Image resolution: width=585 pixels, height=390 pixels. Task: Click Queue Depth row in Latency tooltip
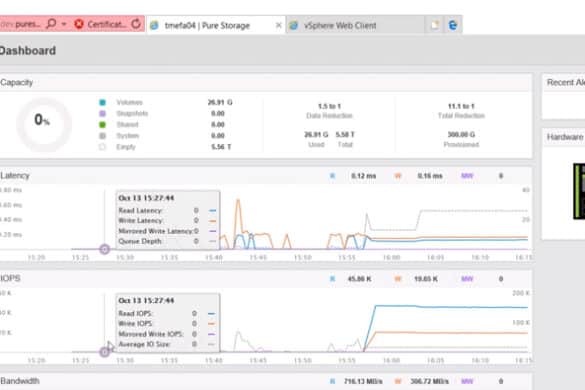tap(167, 241)
